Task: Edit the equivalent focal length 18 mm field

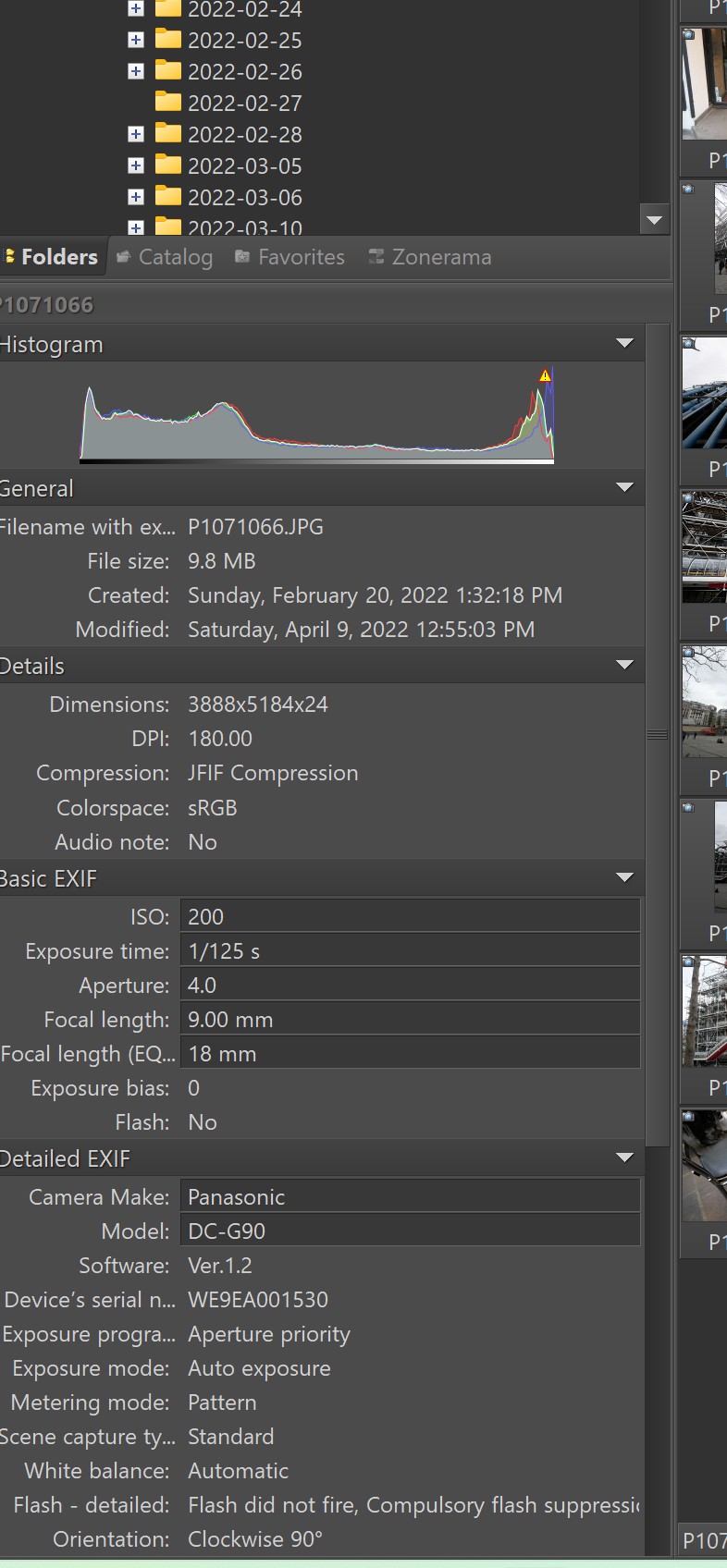Action: pos(410,1053)
